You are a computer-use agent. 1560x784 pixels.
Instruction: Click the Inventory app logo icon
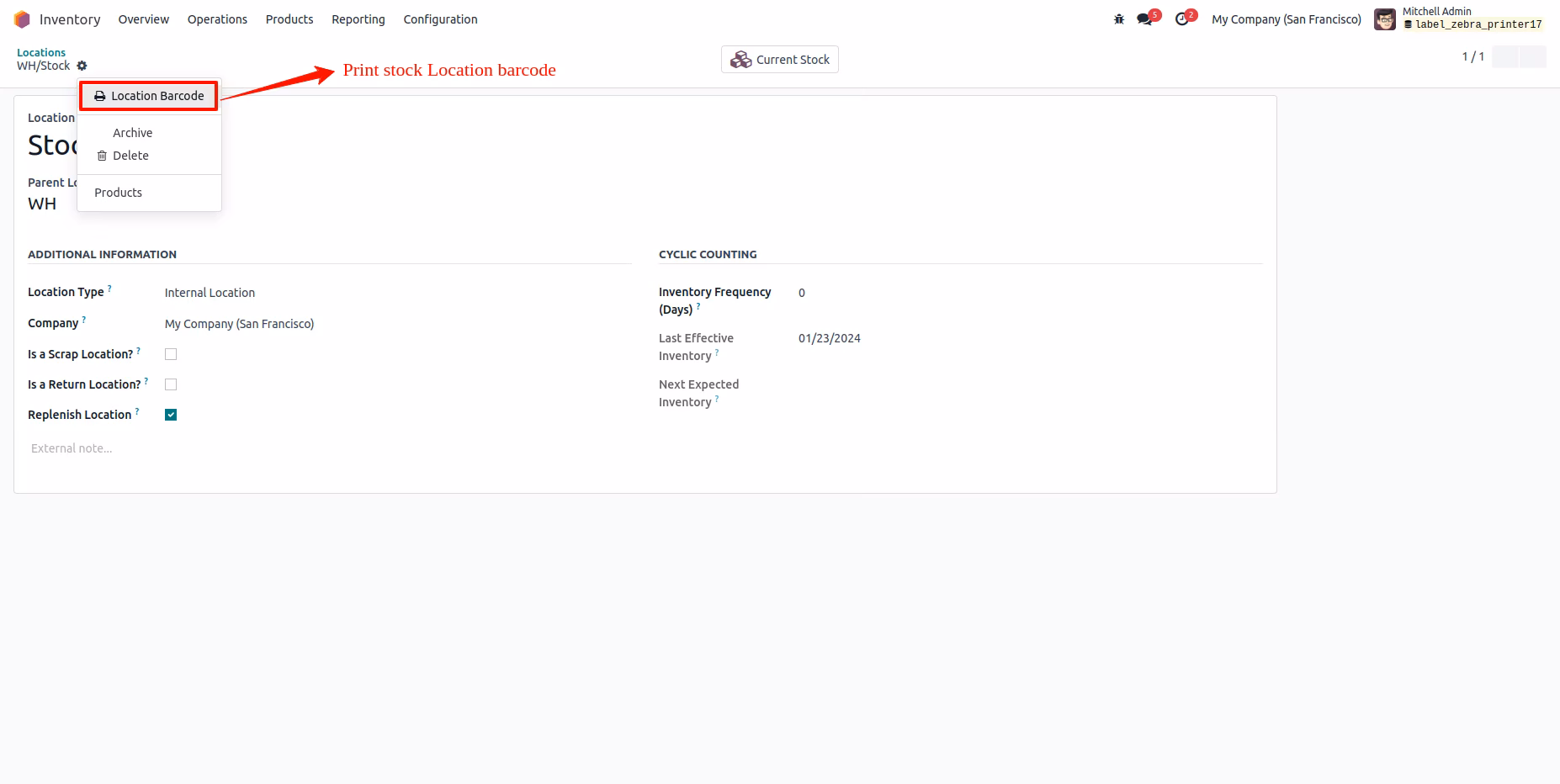coord(22,19)
